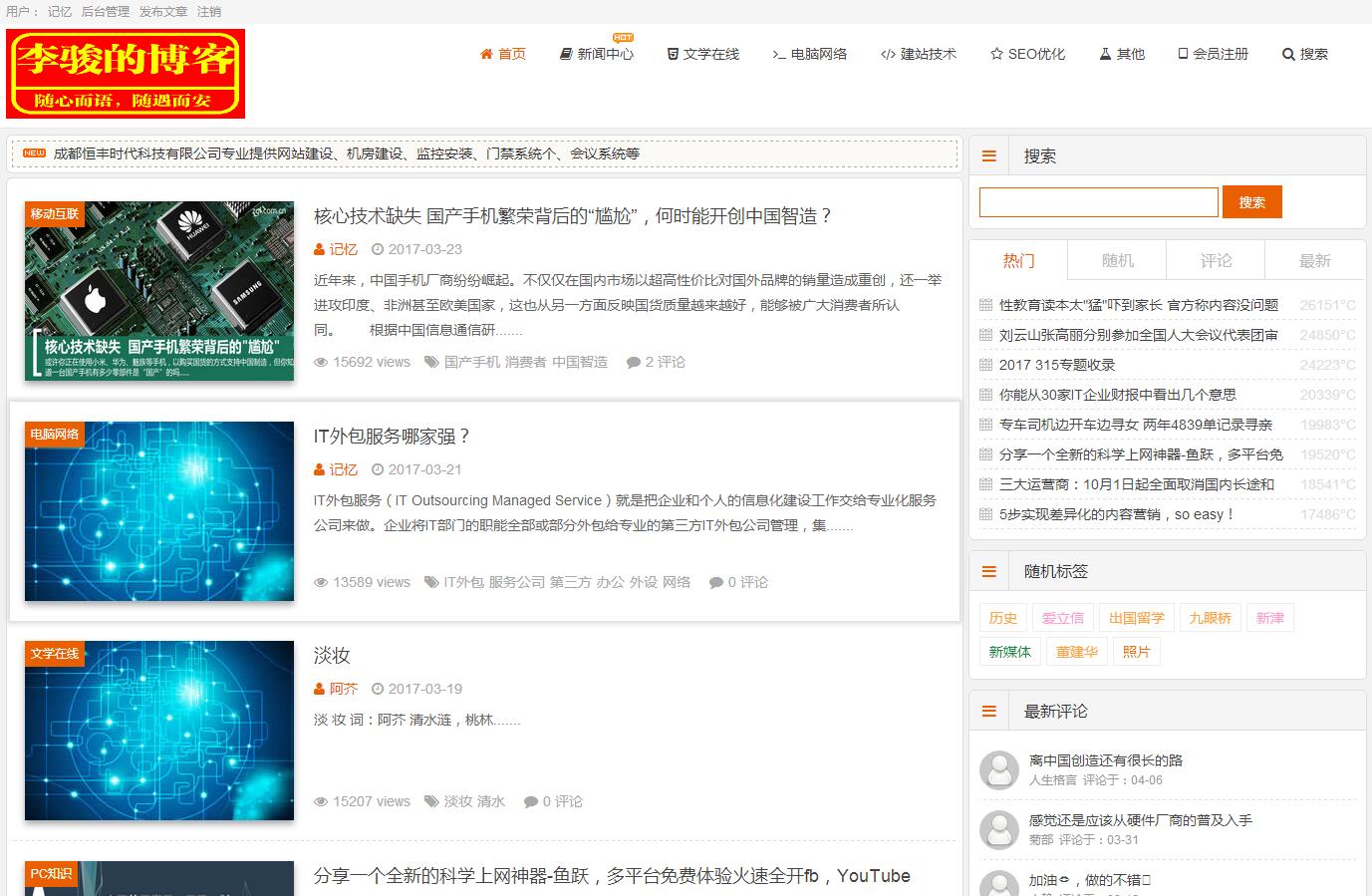Image resolution: width=1372 pixels, height=896 pixels.
Task: Click the 出国留学 random tag
Action: pyautogui.click(x=1137, y=618)
